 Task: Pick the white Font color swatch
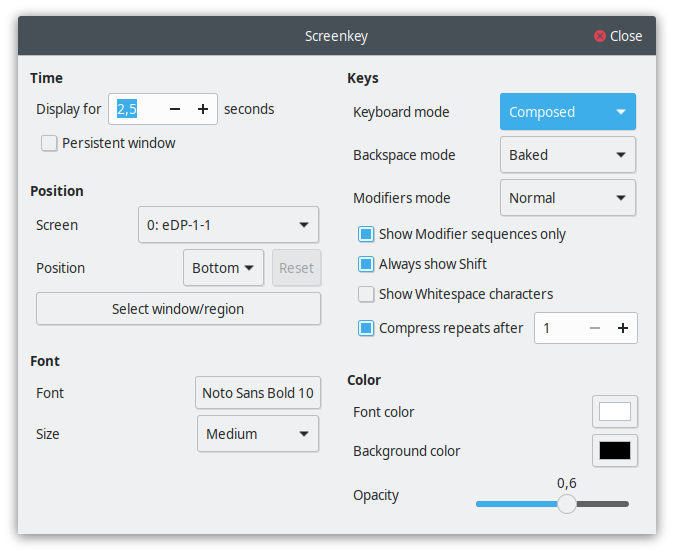pyautogui.click(x=614, y=412)
